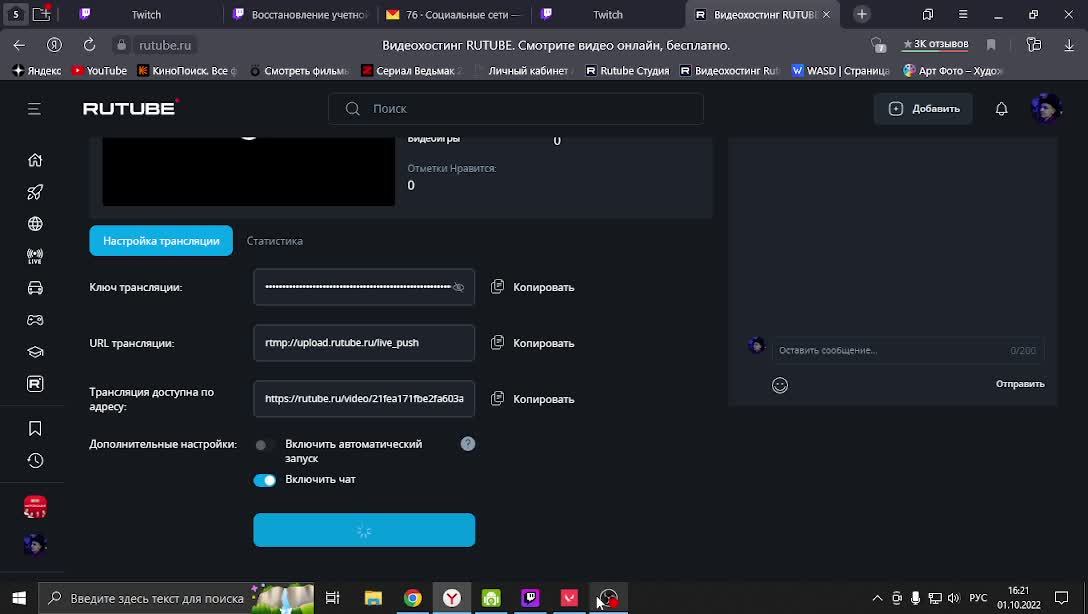Click the Добавить button

923,109
